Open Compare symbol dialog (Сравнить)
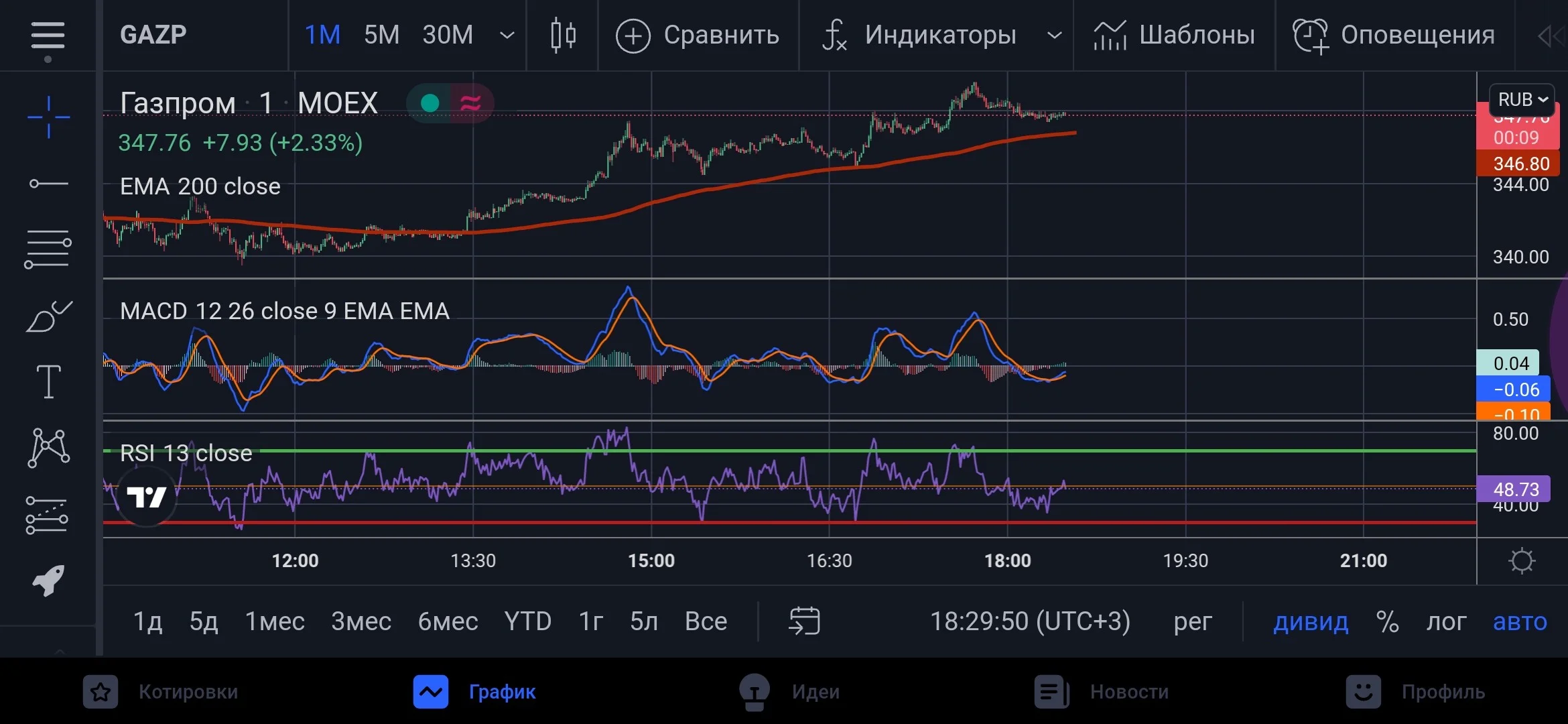Viewport: 1568px width, 724px height. pos(698,35)
